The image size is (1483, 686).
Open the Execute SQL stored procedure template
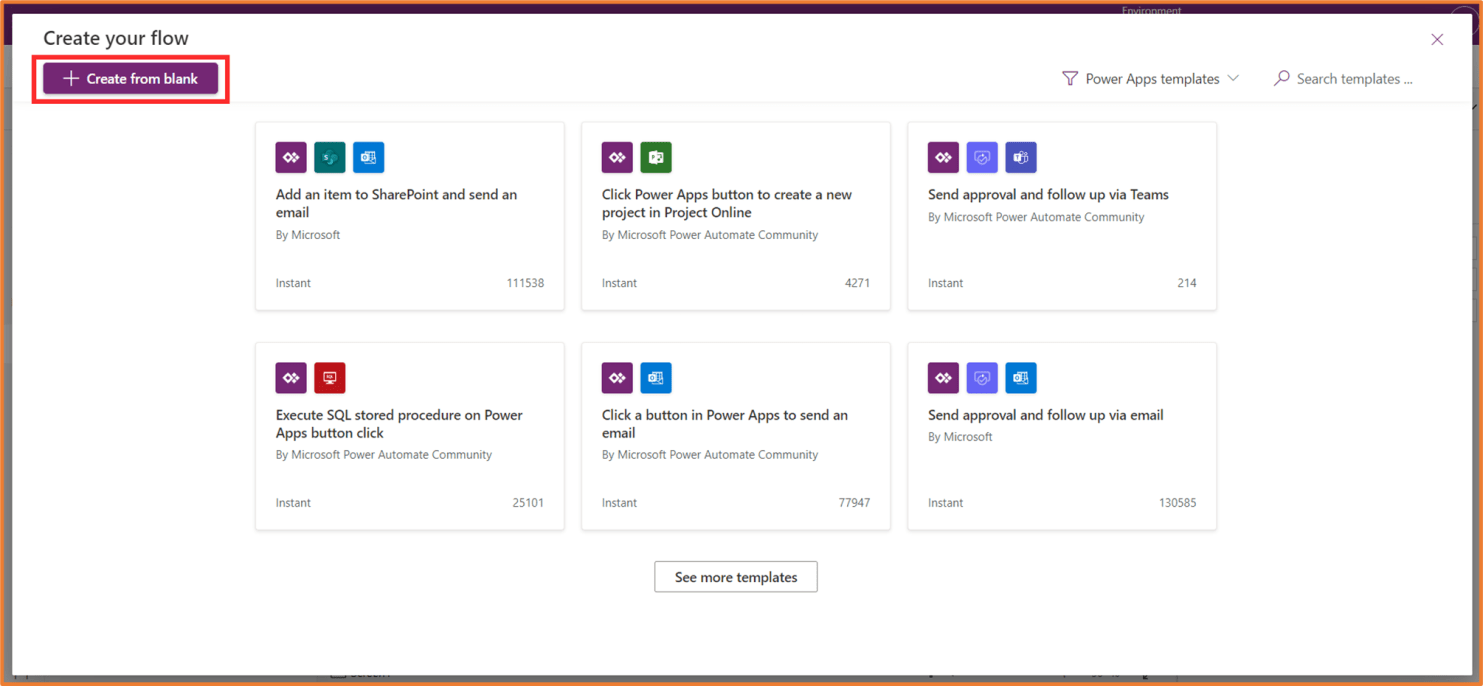(410, 436)
